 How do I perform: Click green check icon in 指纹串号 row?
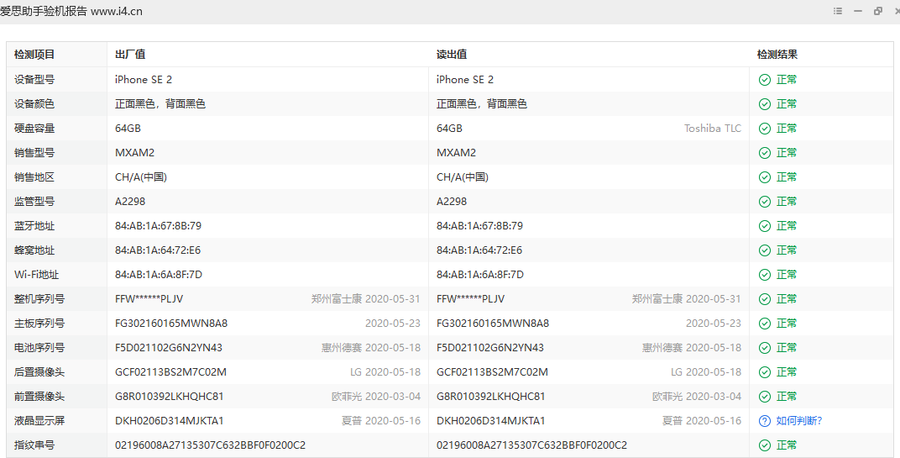(x=765, y=445)
